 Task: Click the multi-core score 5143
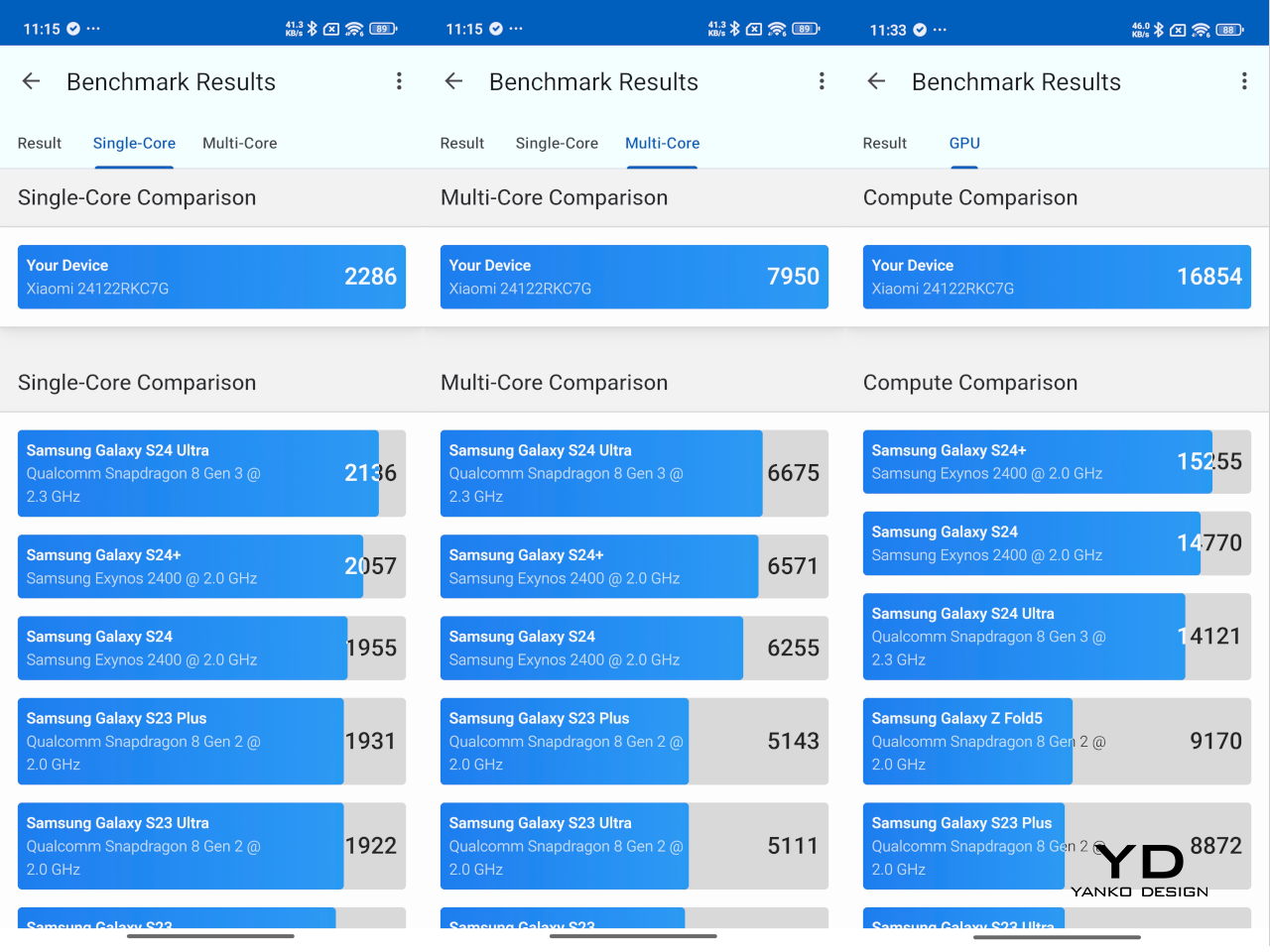[x=793, y=741]
